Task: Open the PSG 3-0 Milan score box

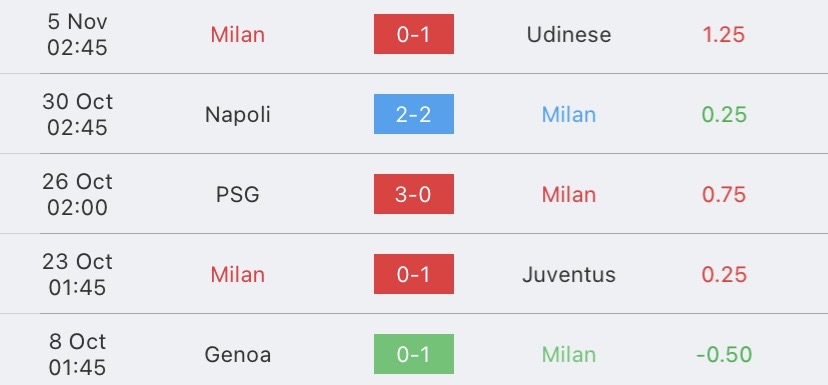Action: point(413,194)
